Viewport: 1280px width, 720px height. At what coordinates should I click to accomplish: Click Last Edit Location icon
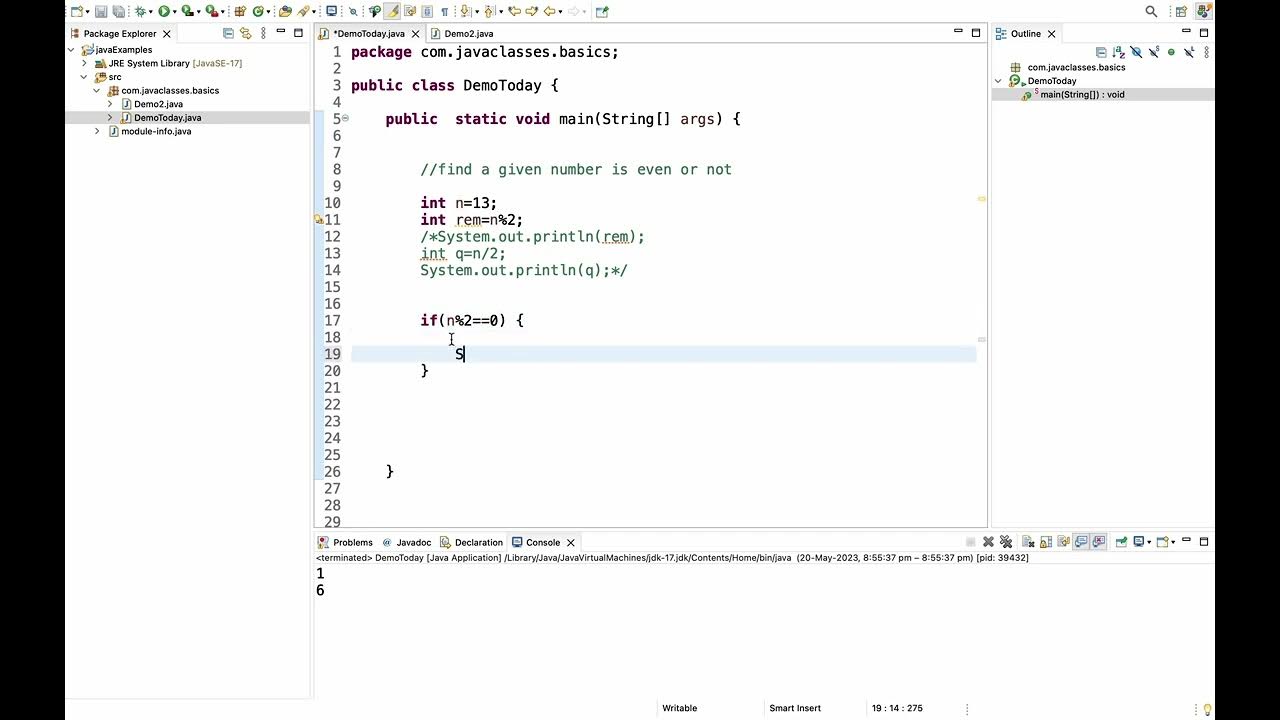tap(514, 12)
